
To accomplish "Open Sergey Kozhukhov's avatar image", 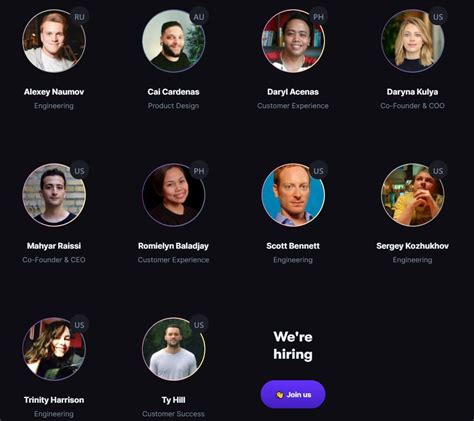I will coord(413,195).
